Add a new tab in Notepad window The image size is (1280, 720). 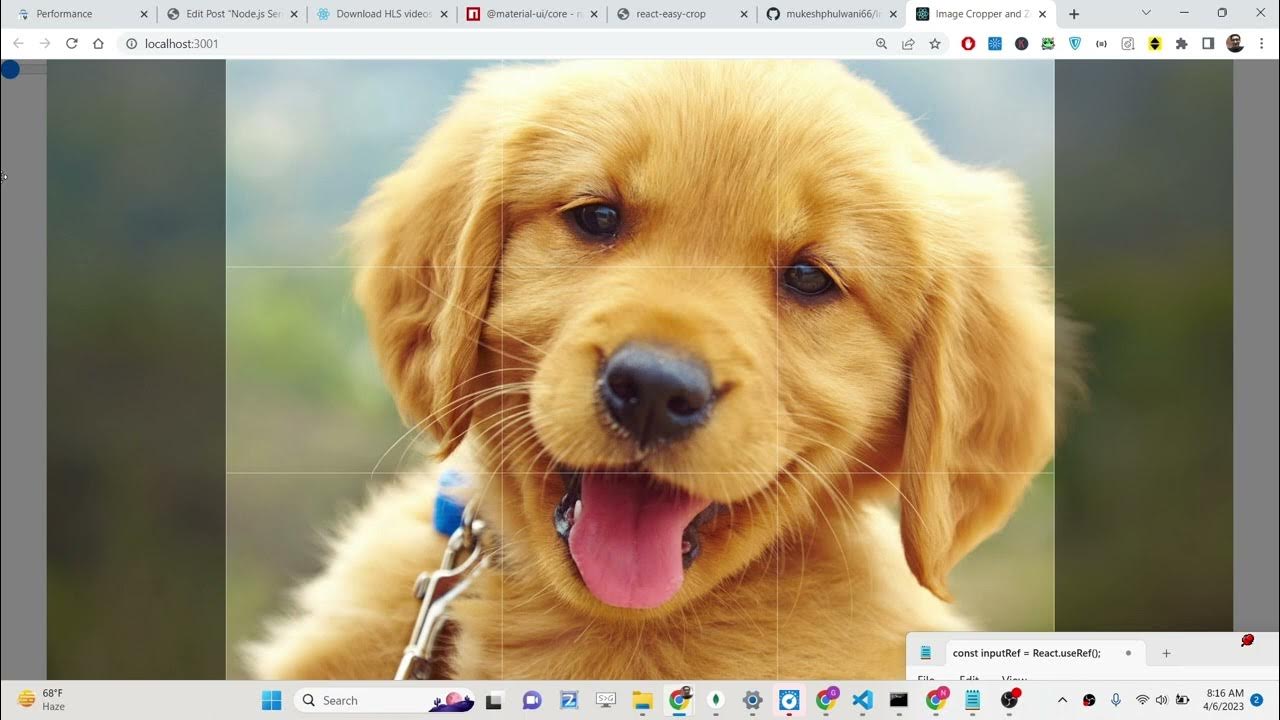tap(1166, 653)
